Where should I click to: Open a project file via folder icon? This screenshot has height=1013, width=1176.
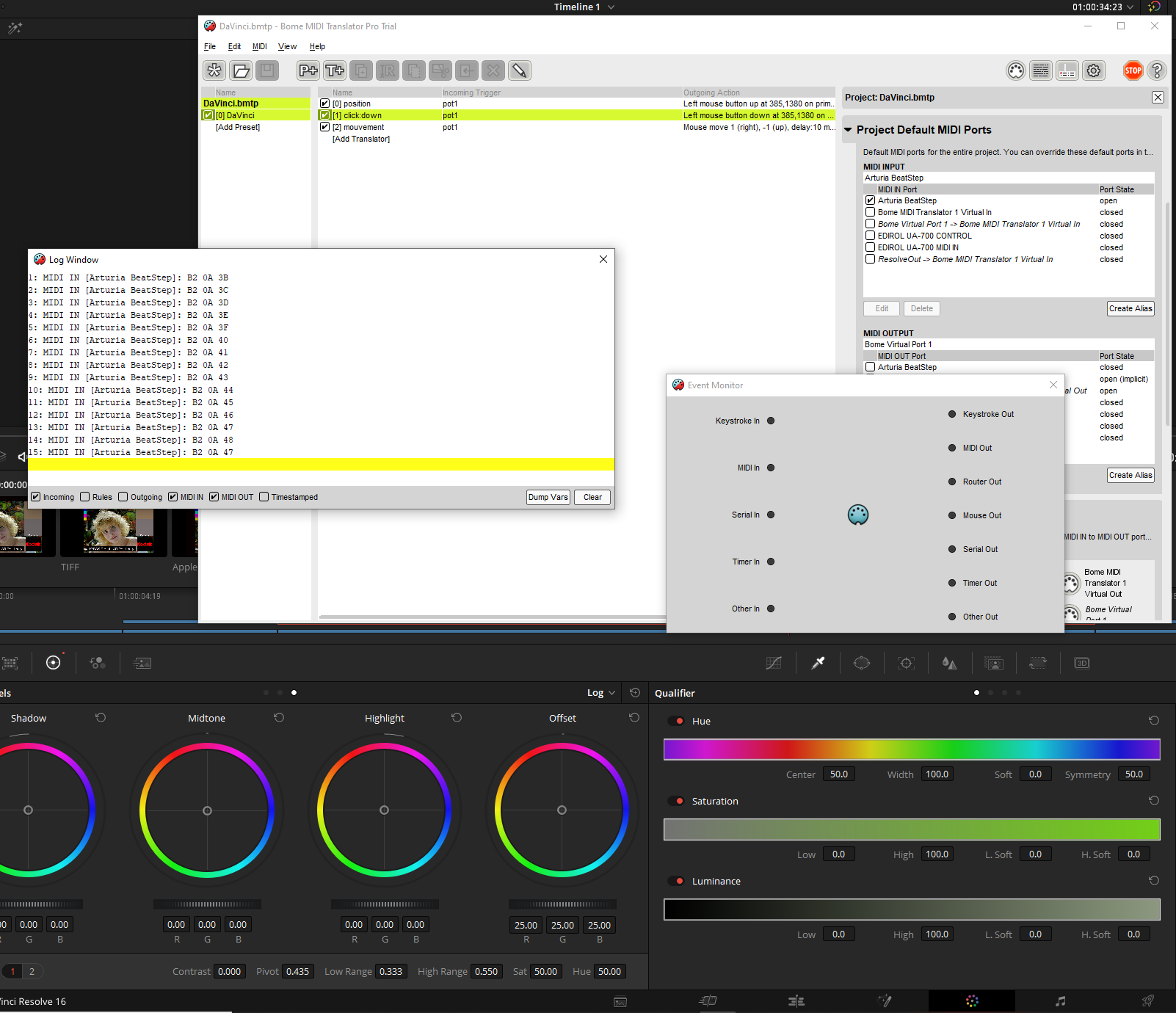click(x=241, y=70)
